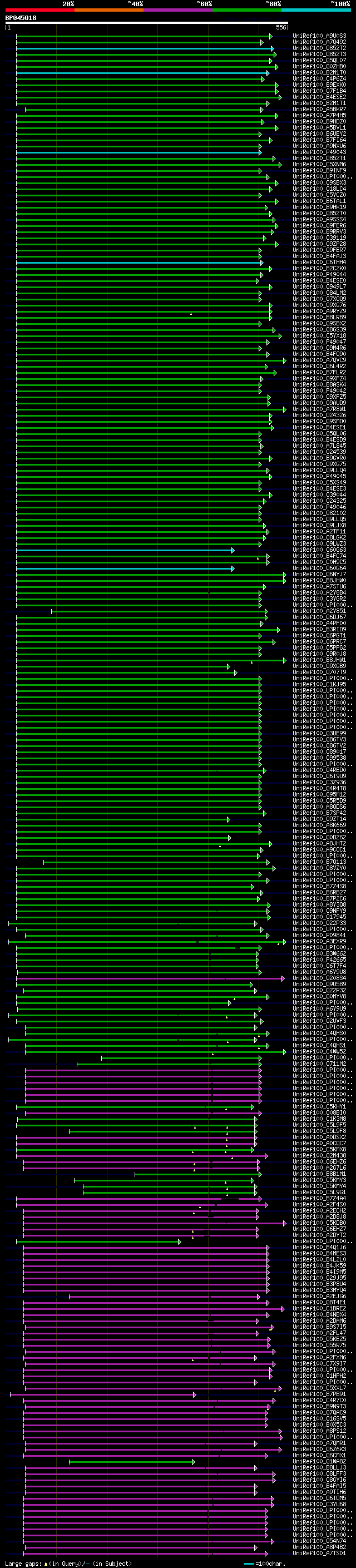Select hit label UniRef100_Q6PRC7

319,641
